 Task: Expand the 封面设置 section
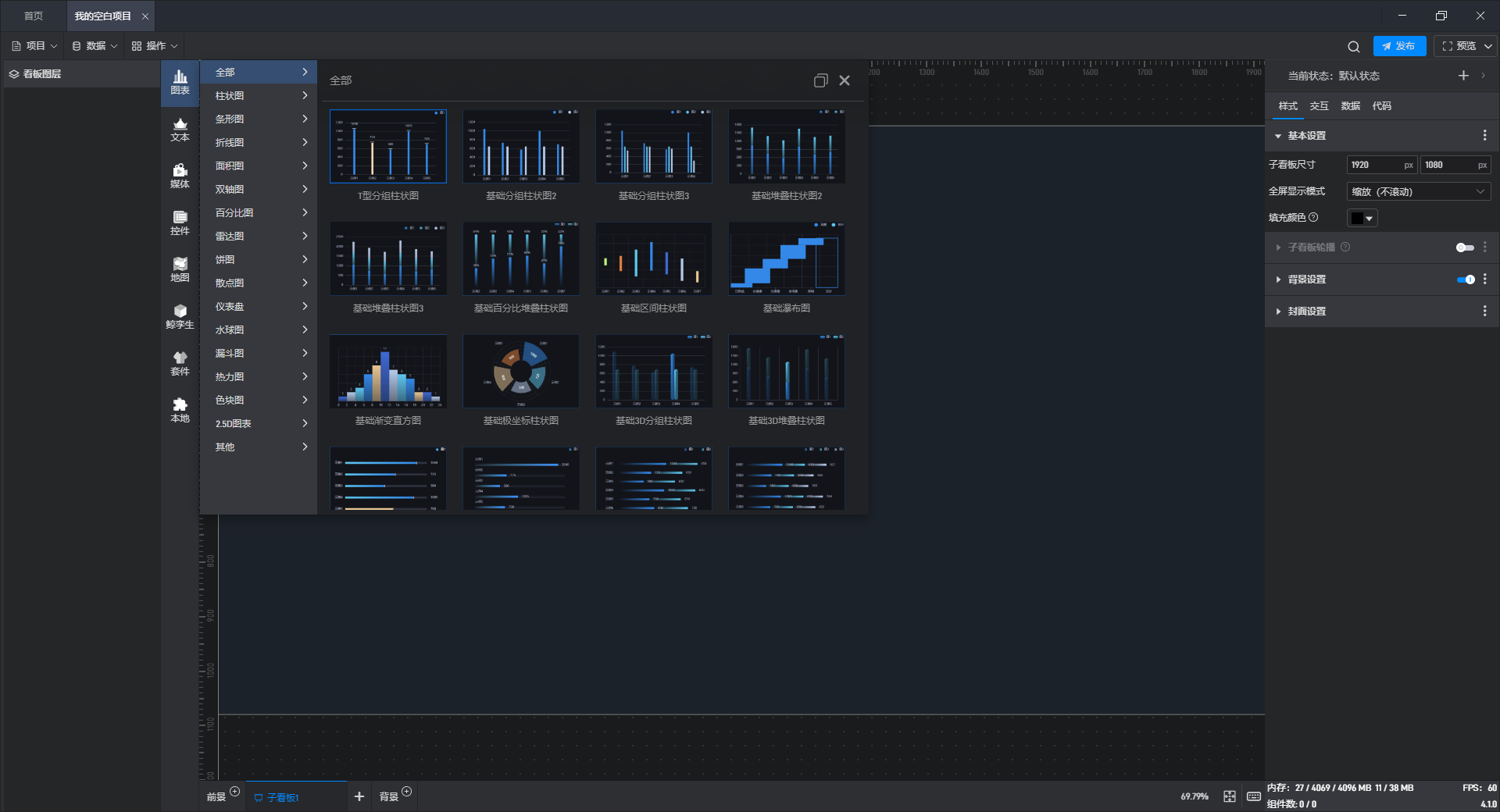(x=1307, y=312)
